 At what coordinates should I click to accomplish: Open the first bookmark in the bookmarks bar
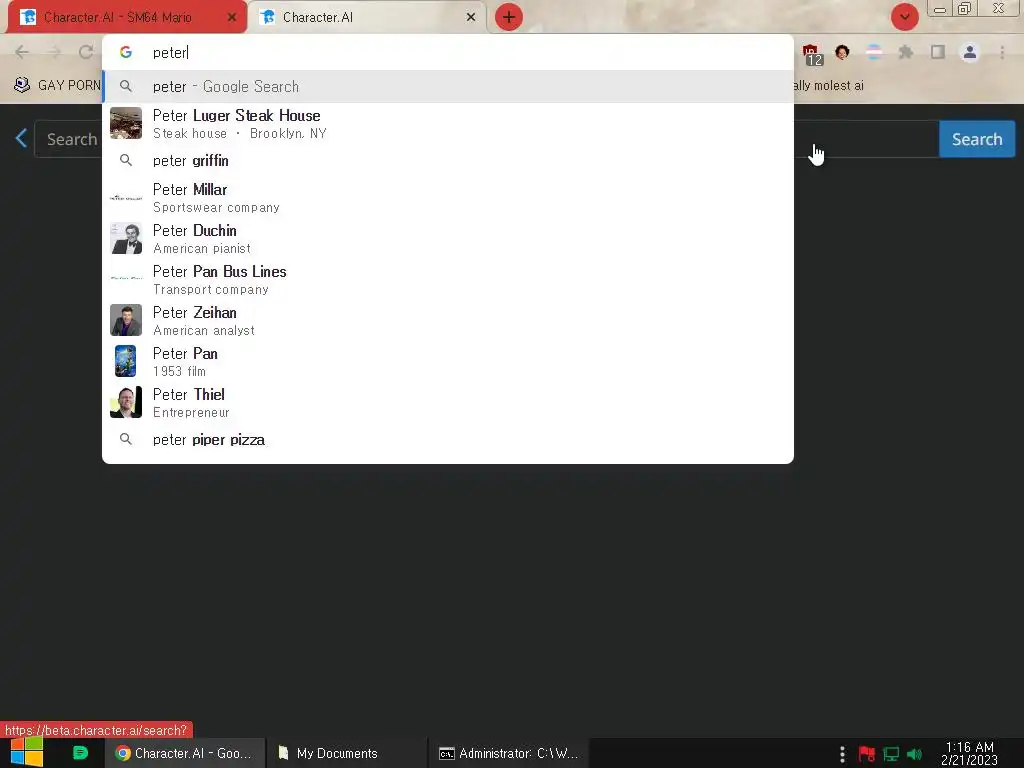click(x=57, y=85)
